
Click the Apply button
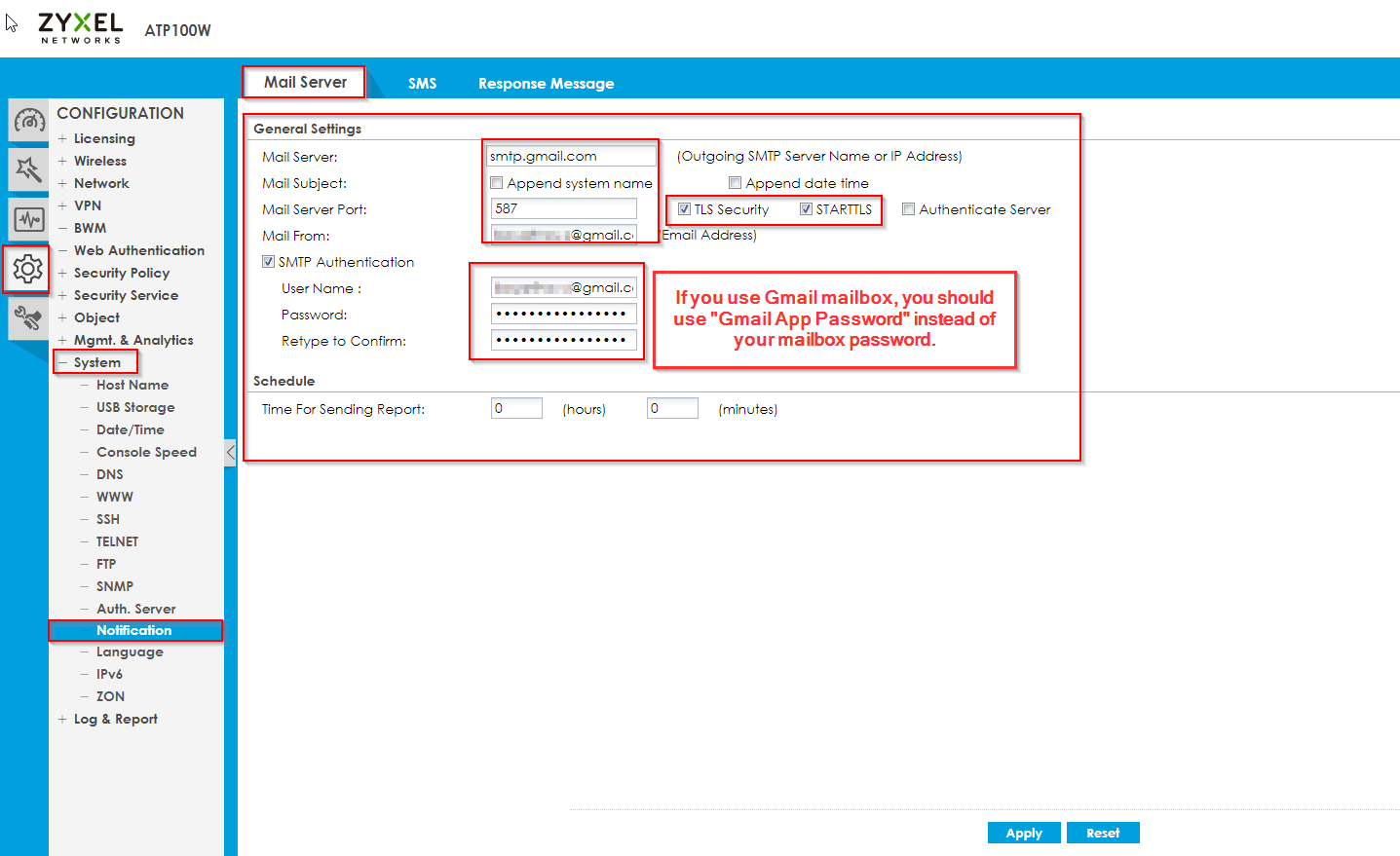pos(1024,833)
